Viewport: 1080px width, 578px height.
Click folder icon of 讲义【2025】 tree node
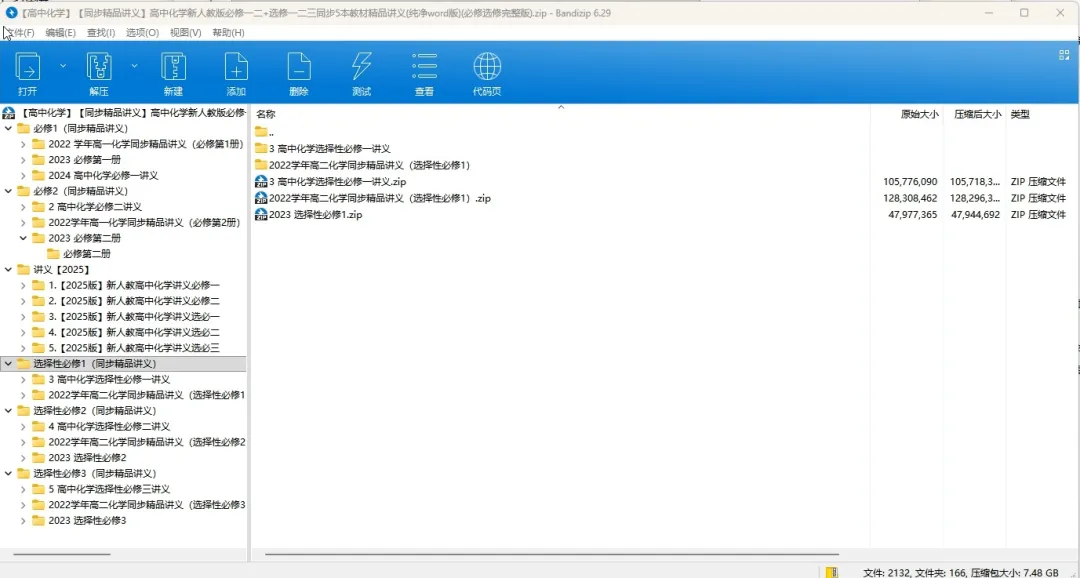coord(23,269)
